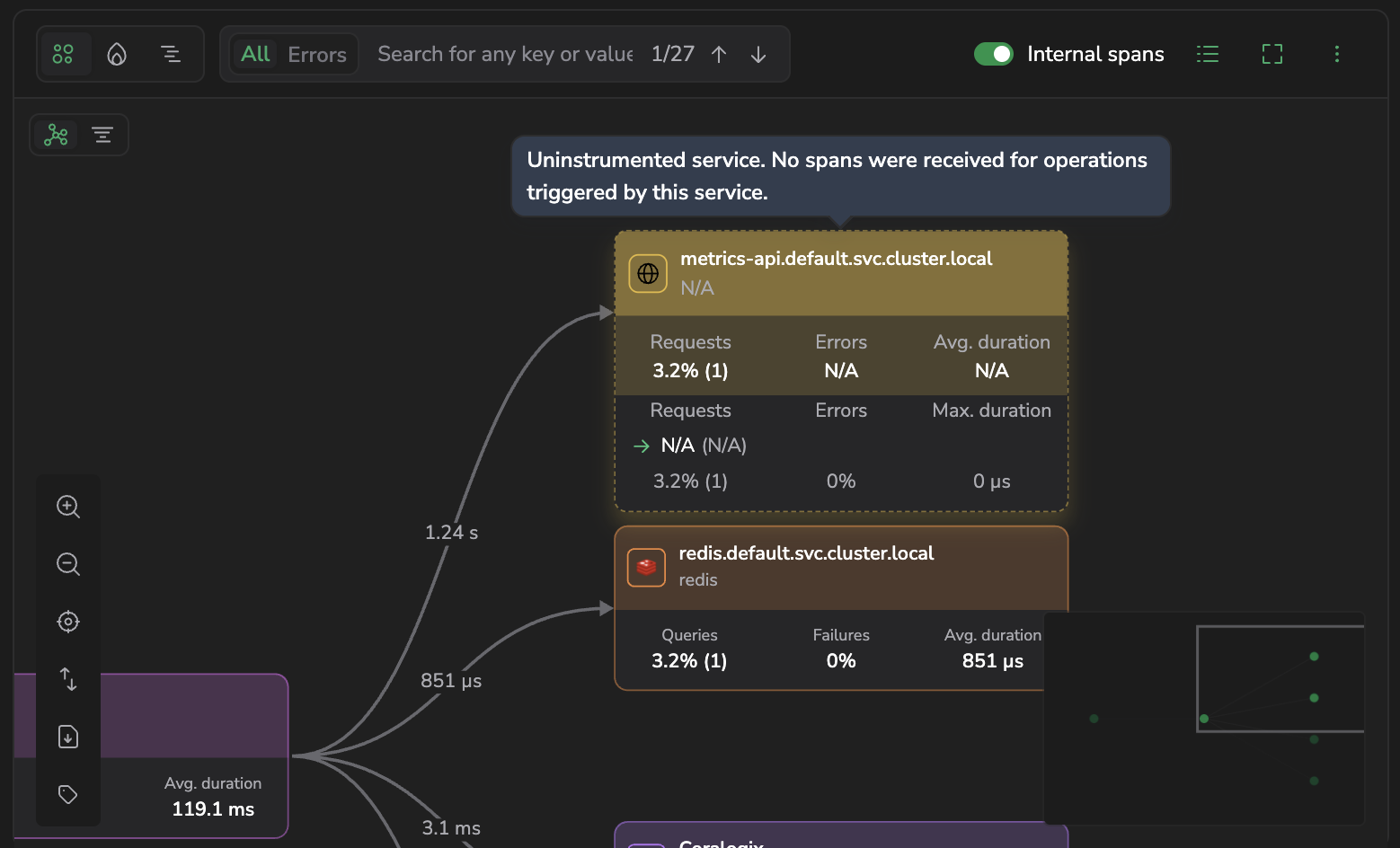Select the tree list layout icon
Viewport: 1400px width, 848px height.
click(x=102, y=135)
